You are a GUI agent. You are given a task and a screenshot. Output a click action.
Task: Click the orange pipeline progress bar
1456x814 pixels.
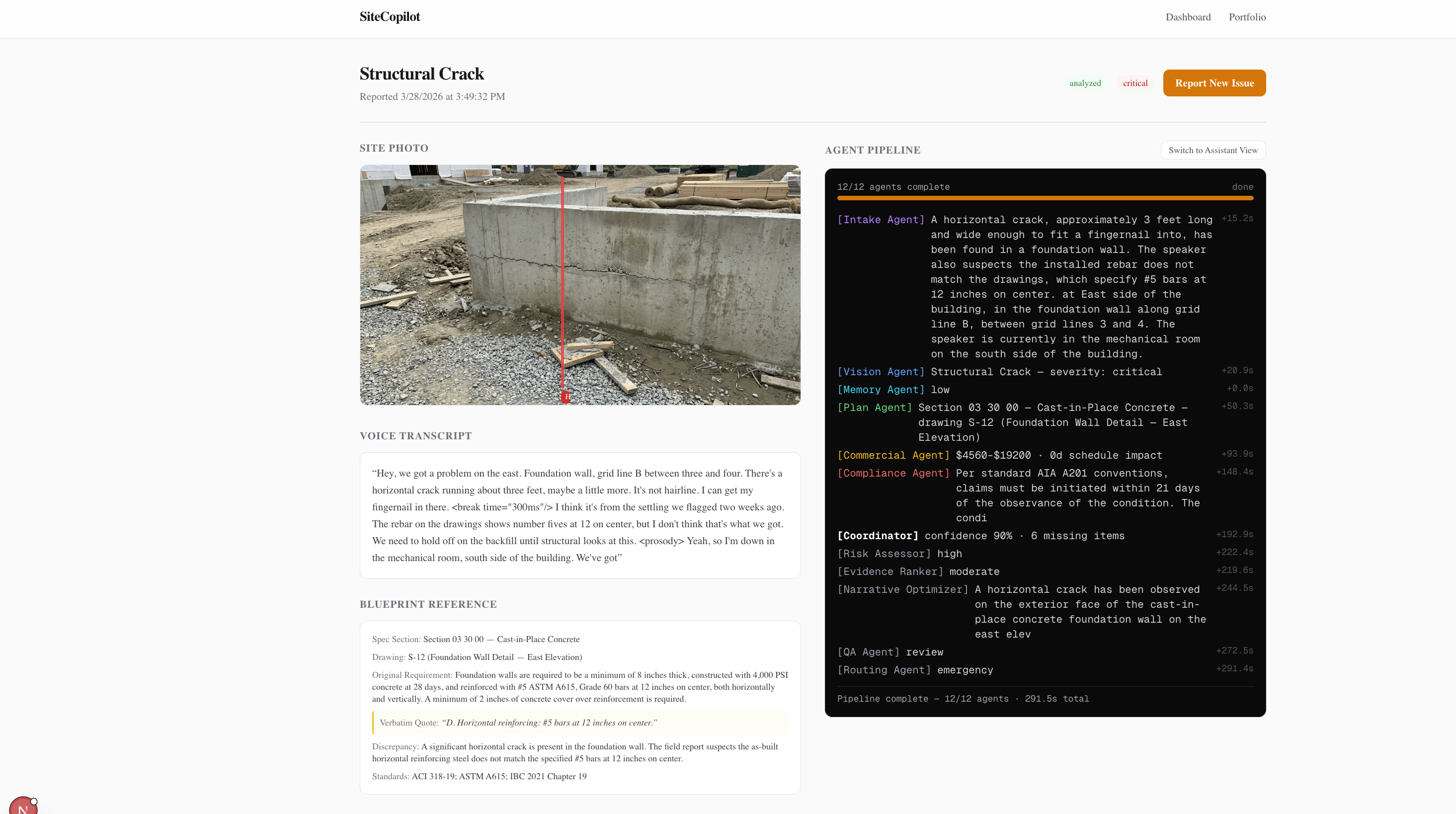[1045, 198]
